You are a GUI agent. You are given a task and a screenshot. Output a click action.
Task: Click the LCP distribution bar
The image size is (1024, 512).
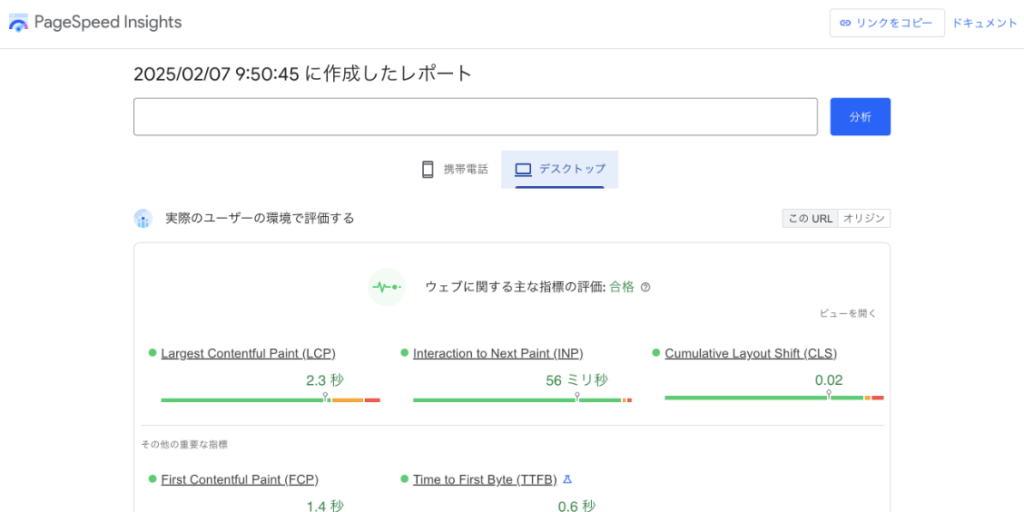[270, 400]
